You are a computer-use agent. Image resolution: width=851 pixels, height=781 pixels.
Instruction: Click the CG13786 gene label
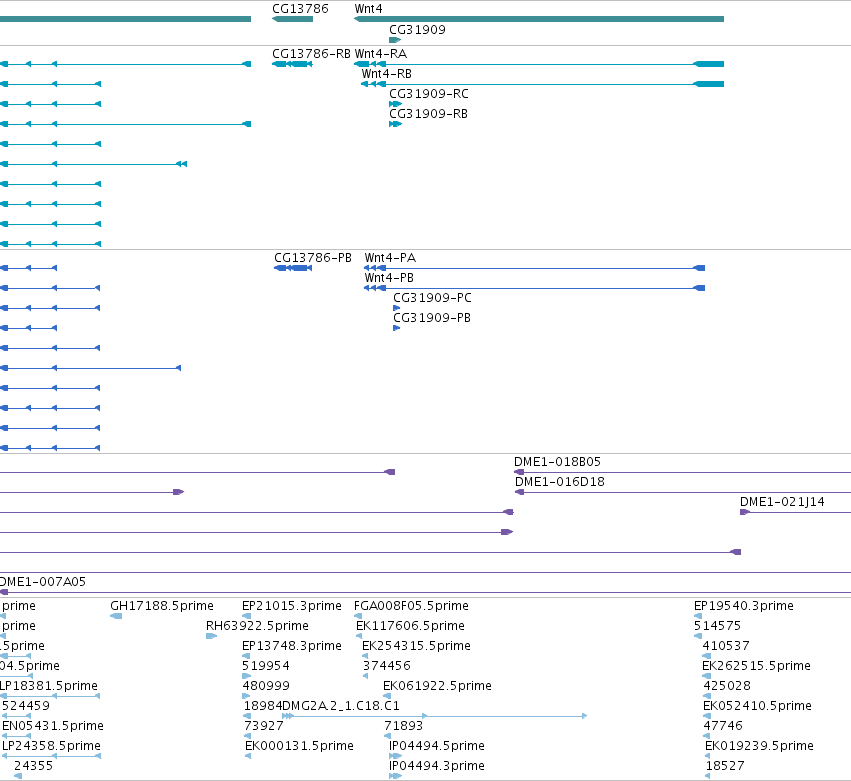(x=300, y=9)
